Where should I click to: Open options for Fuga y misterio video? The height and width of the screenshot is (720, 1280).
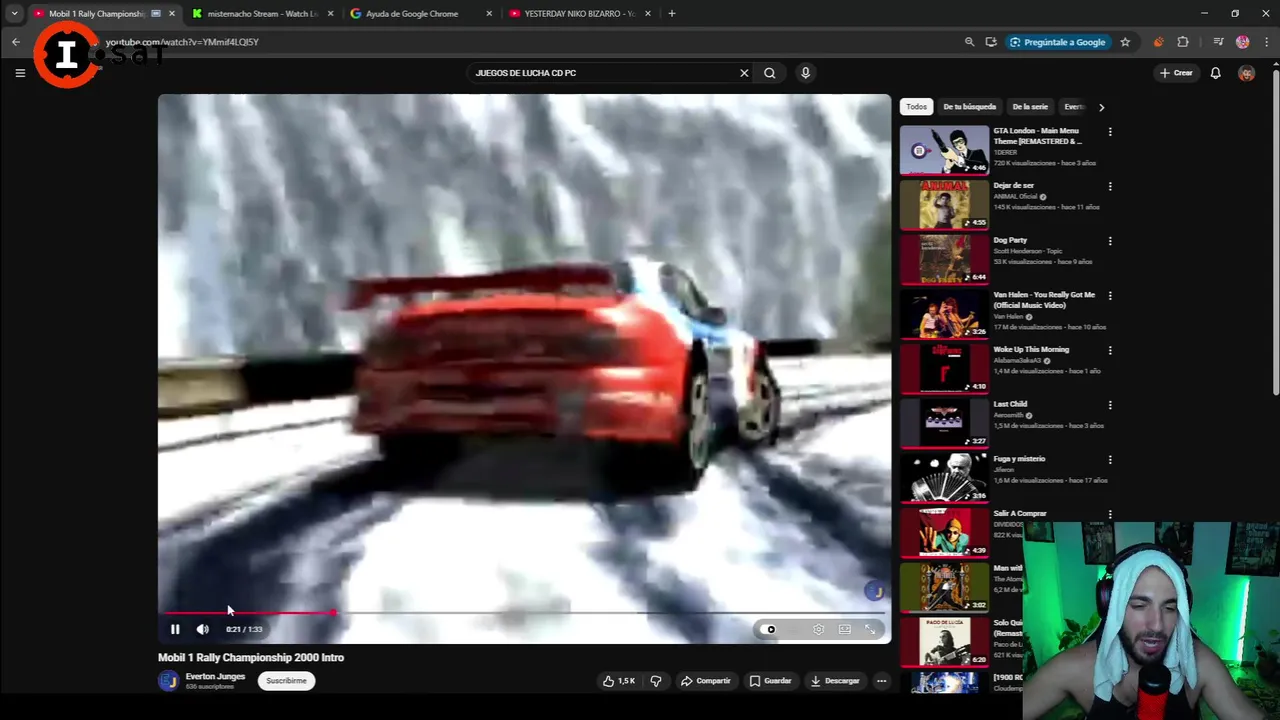[x=1110, y=460]
